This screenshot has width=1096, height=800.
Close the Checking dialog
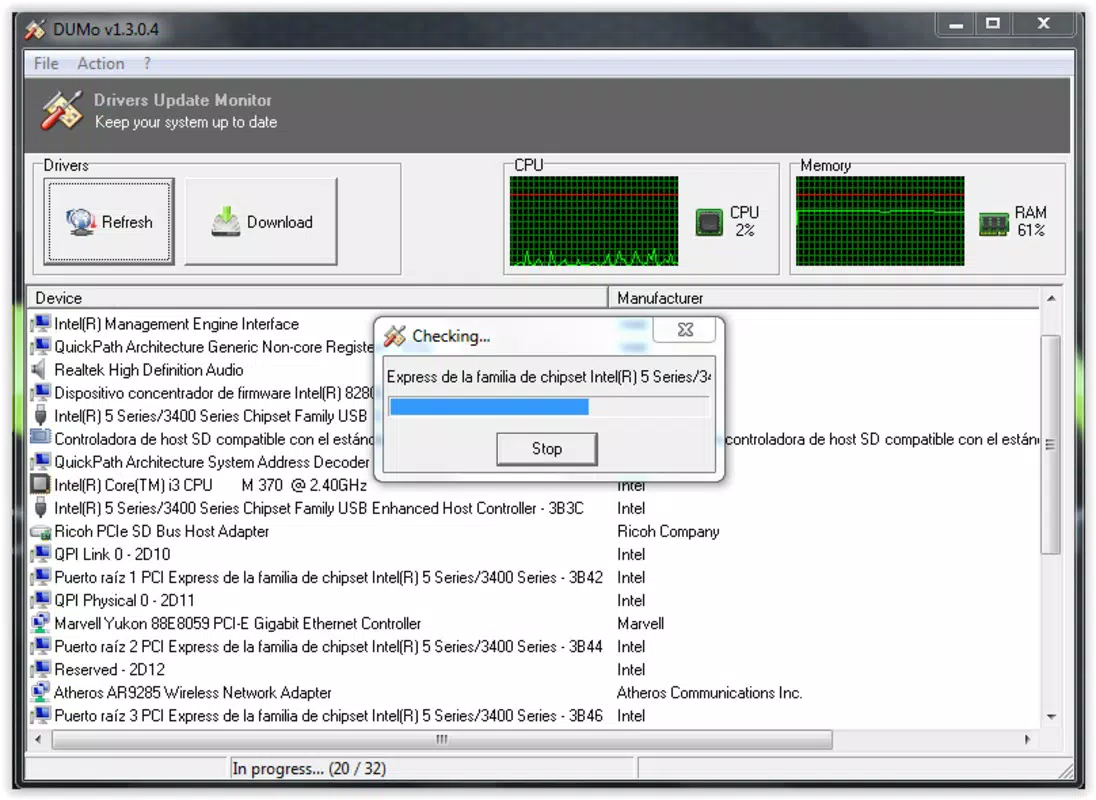point(685,329)
